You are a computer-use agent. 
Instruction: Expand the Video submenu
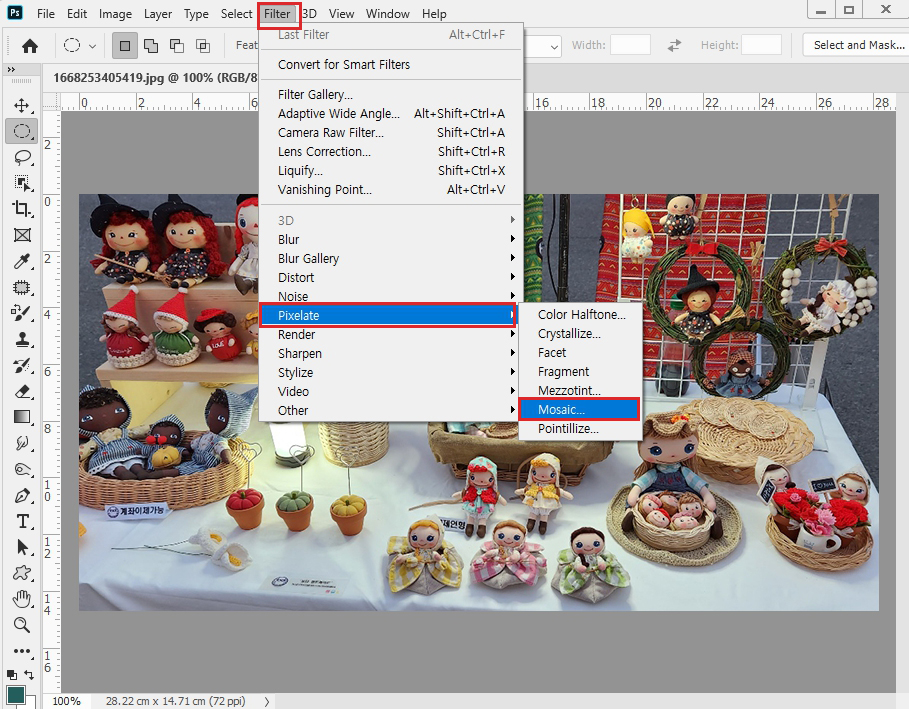(390, 392)
